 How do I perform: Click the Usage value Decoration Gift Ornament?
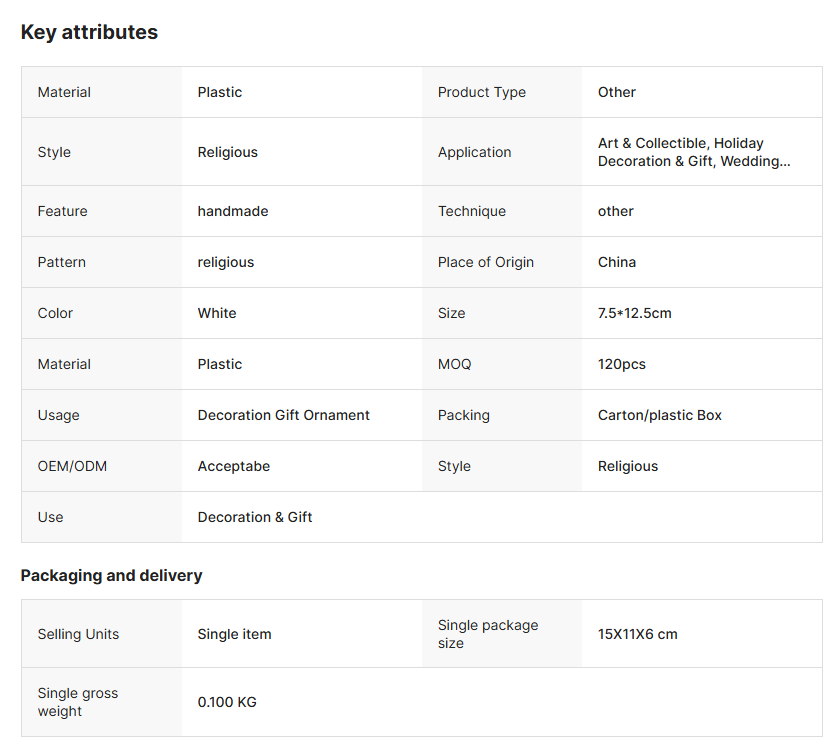click(283, 415)
